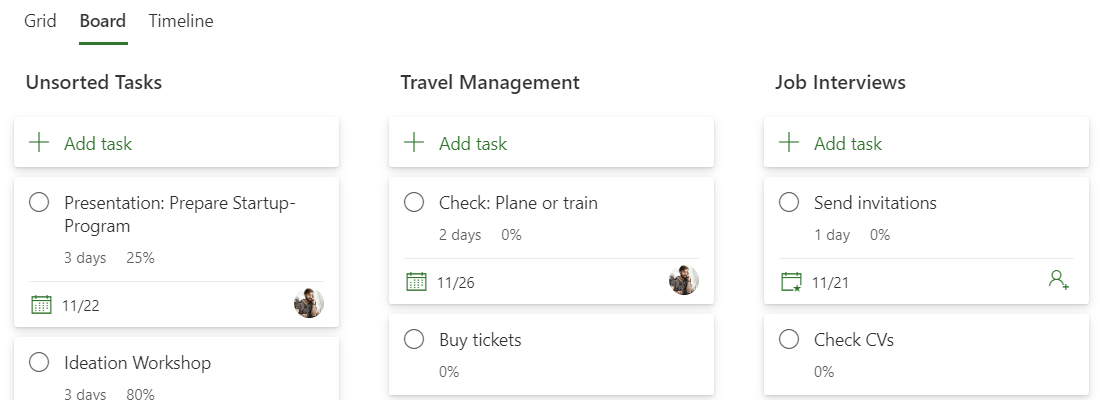Click plus icon in Job Interviews column
1103x414 pixels.
pyautogui.click(x=789, y=143)
